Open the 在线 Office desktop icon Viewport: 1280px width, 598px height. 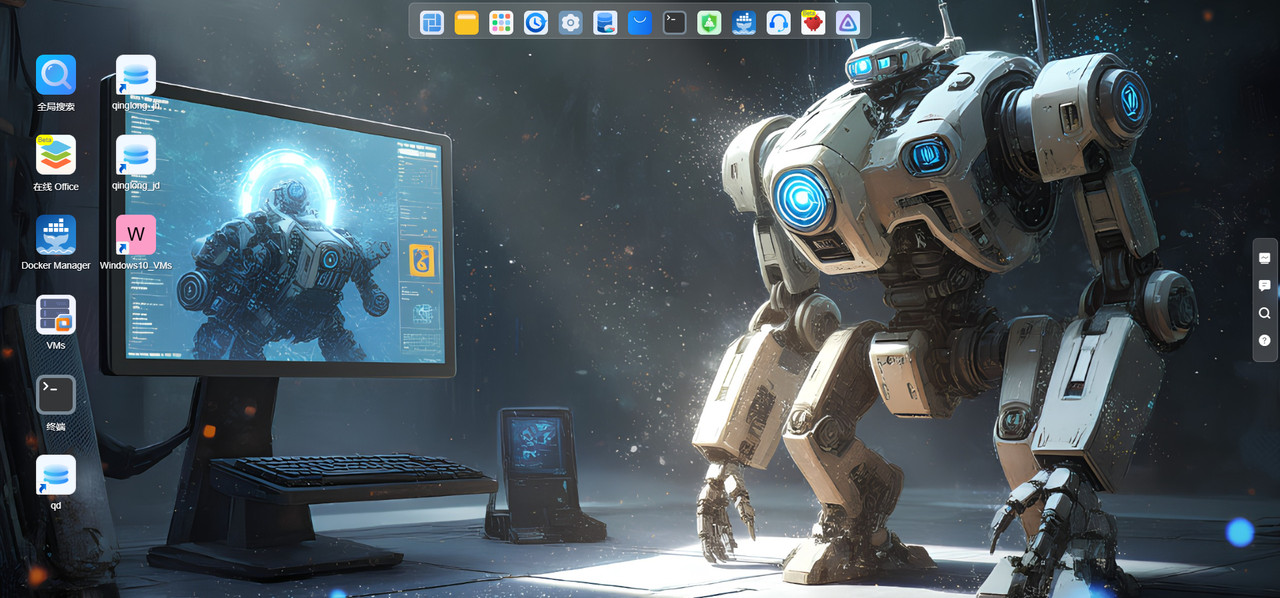click(x=56, y=155)
